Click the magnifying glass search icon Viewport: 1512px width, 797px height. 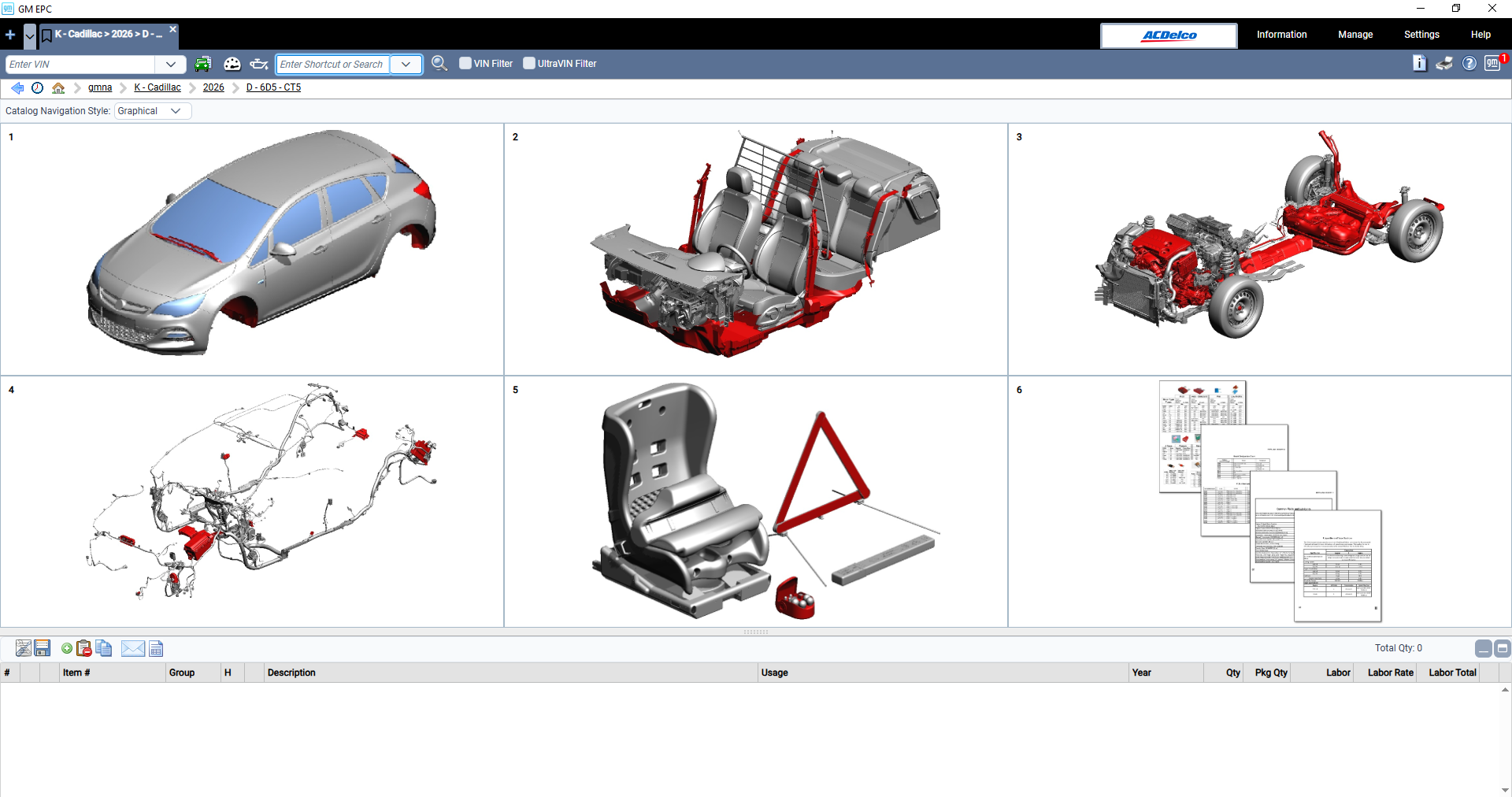pyautogui.click(x=439, y=64)
